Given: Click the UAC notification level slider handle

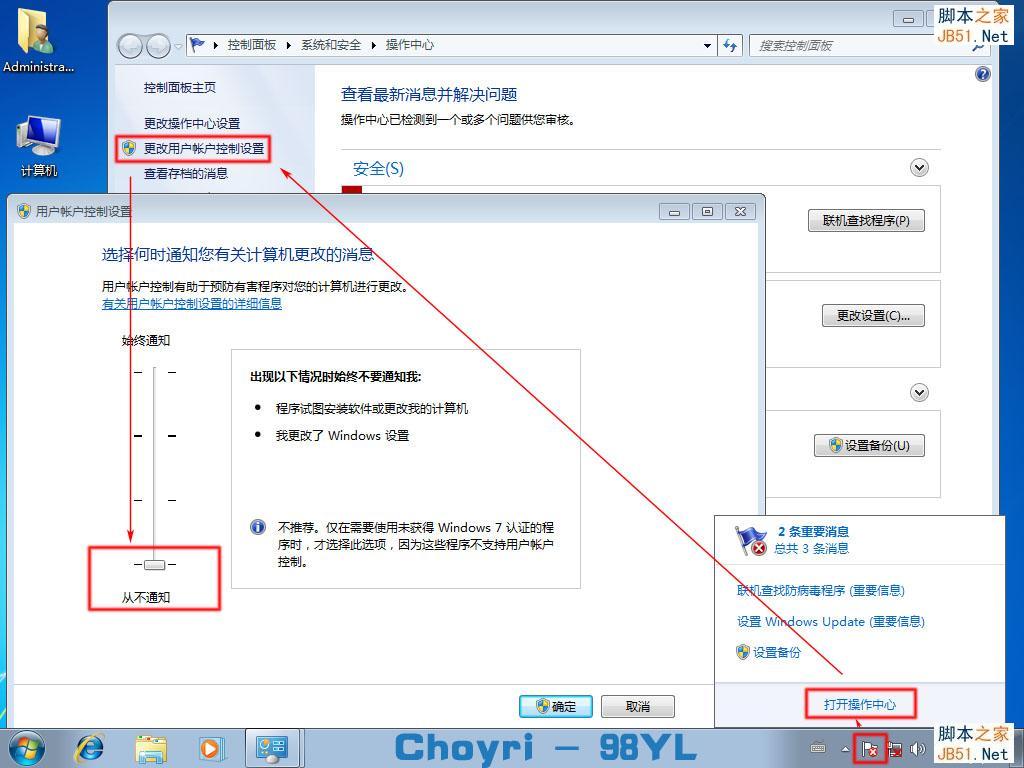Looking at the screenshot, I should [154, 565].
